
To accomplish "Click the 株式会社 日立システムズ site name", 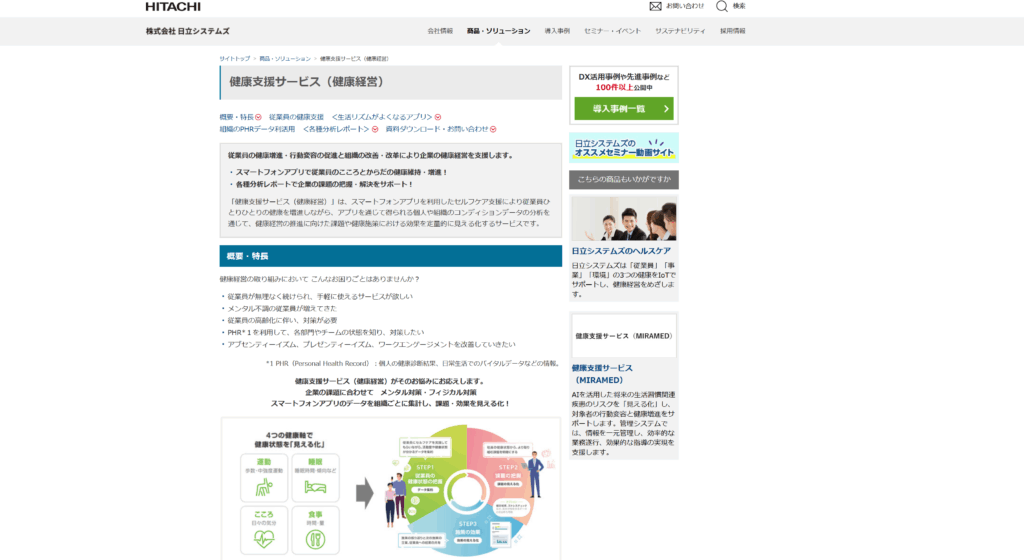I will (187, 31).
